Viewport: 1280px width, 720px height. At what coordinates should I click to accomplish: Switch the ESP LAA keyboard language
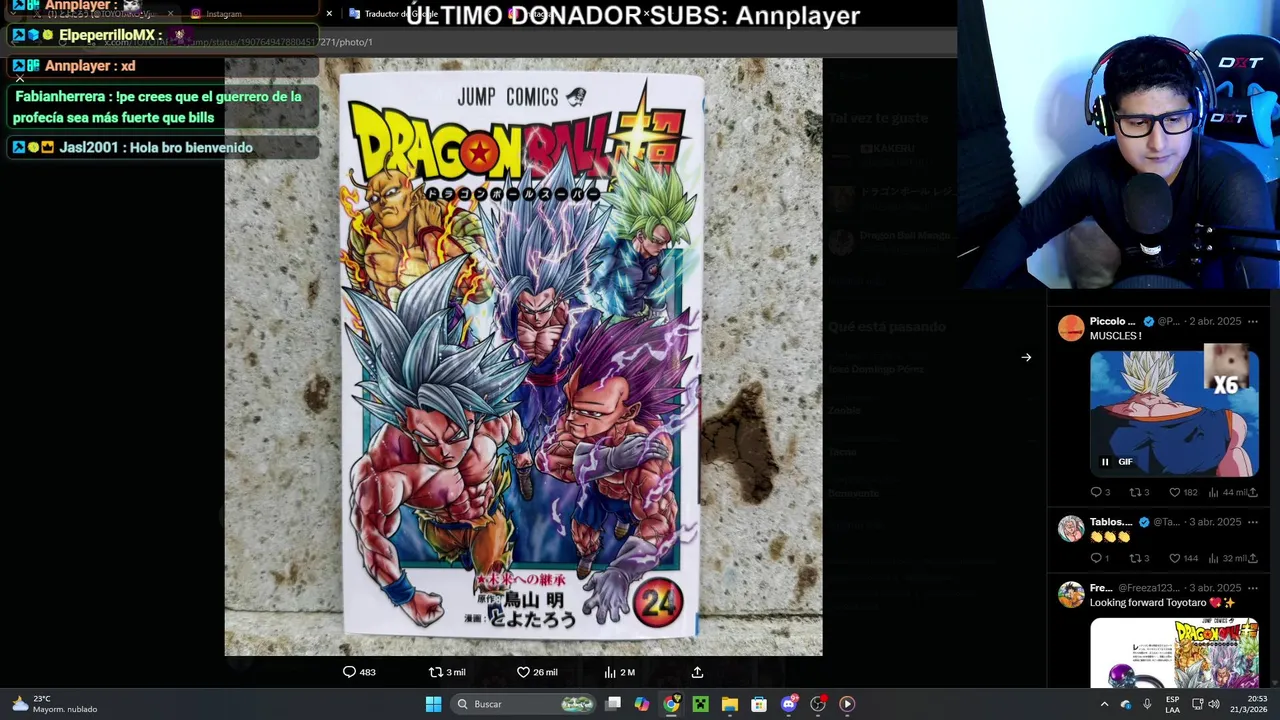[x=1172, y=704]
